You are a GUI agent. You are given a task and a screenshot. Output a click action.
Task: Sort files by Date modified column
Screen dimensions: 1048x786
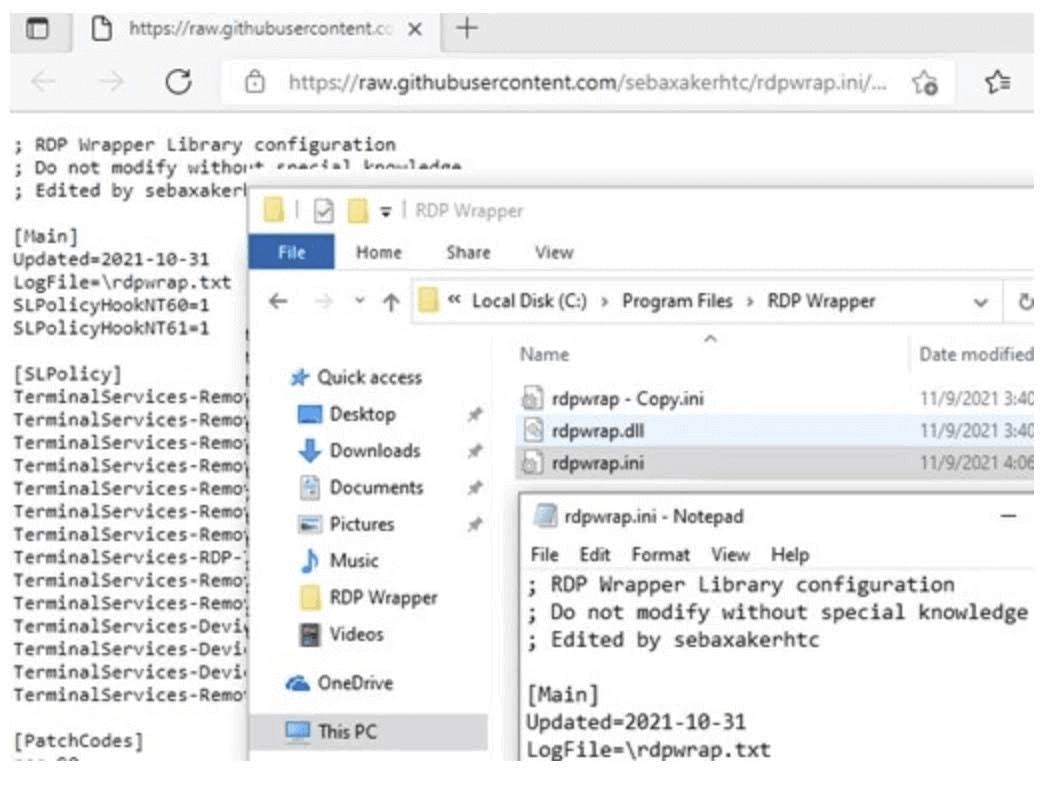tap(976, 354)
